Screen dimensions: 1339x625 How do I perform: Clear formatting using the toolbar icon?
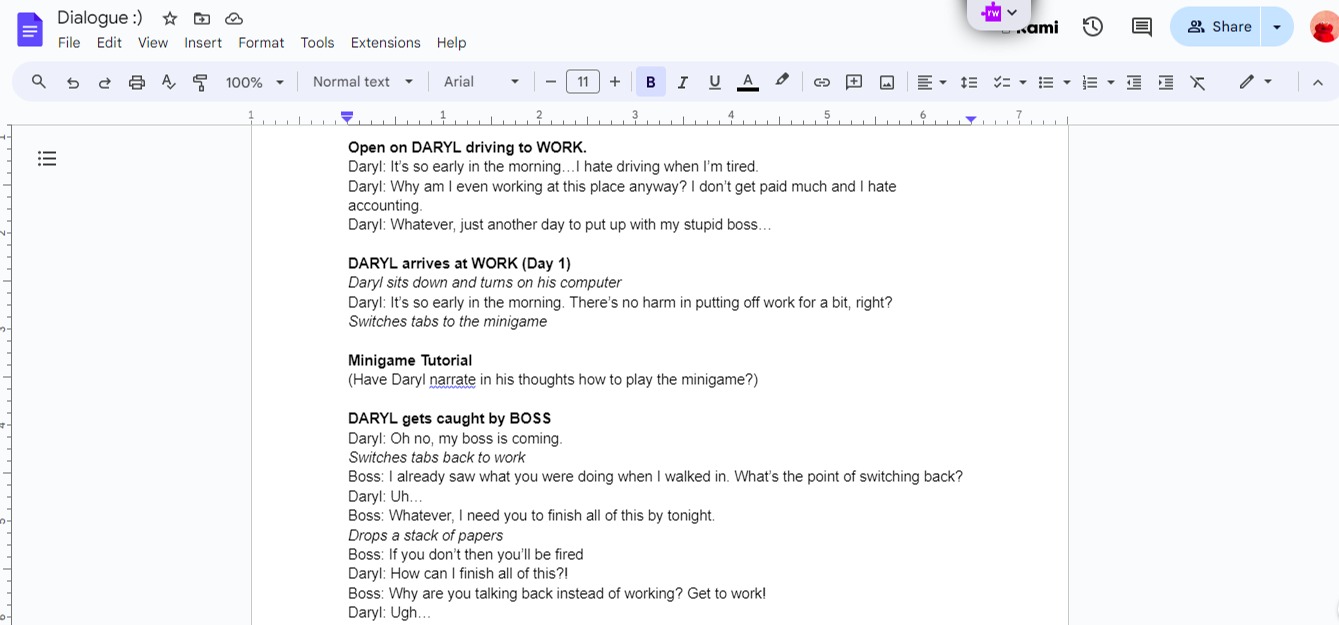click(1197, 82)
